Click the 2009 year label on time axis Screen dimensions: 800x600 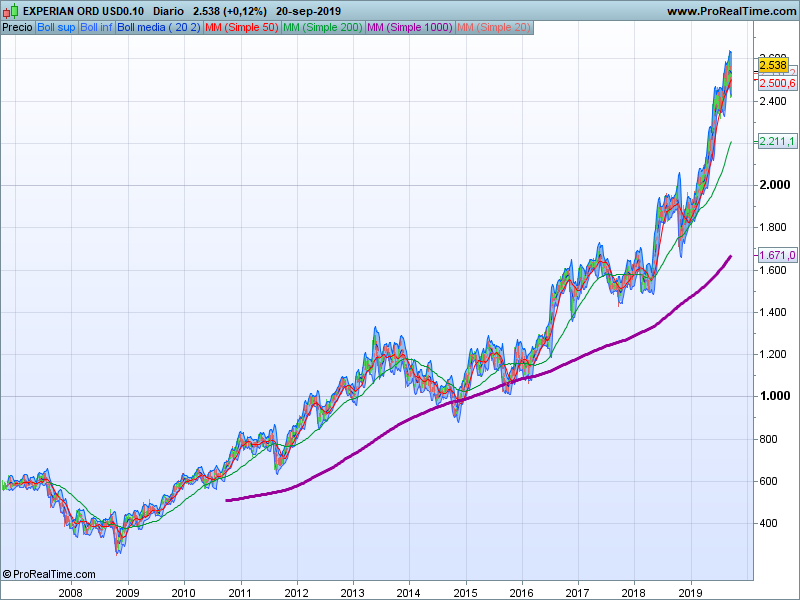127,593
